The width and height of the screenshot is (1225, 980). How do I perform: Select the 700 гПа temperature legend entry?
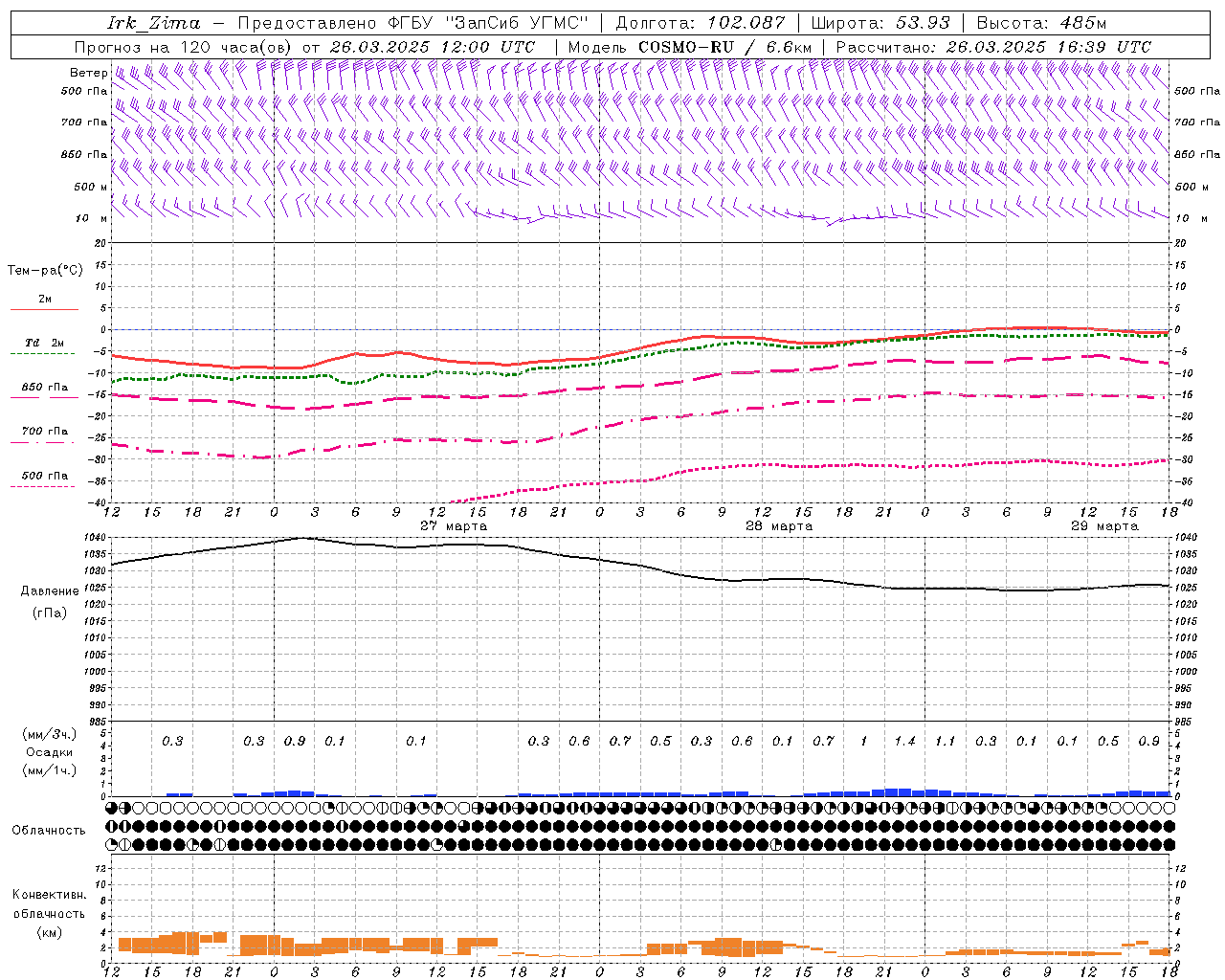(45, 432)
